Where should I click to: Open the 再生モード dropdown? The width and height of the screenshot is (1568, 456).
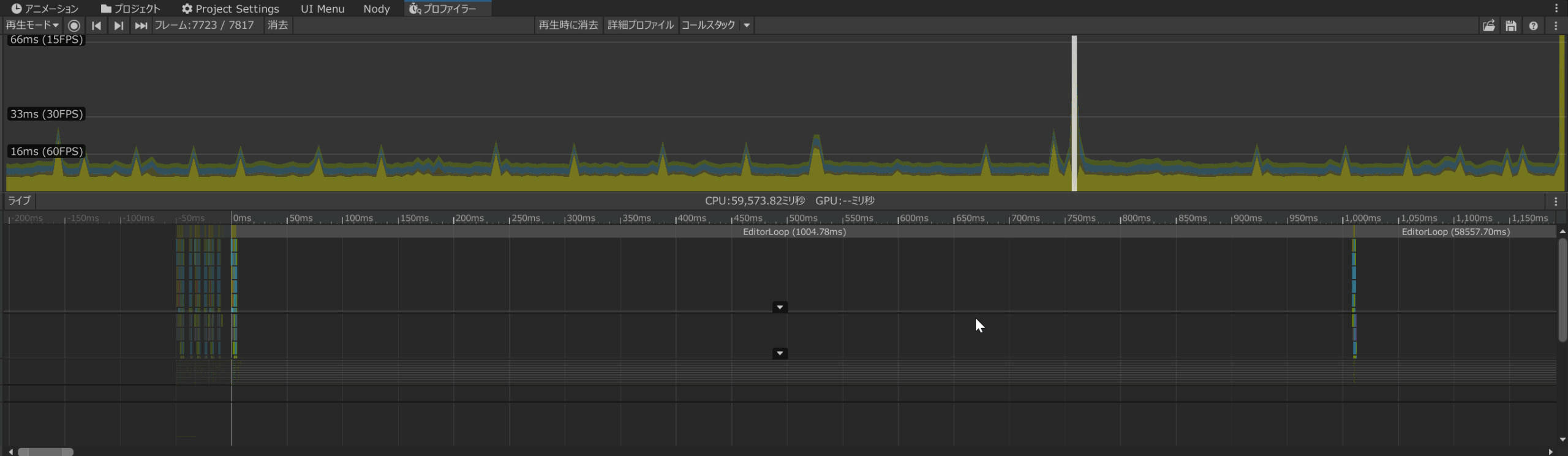32,25
